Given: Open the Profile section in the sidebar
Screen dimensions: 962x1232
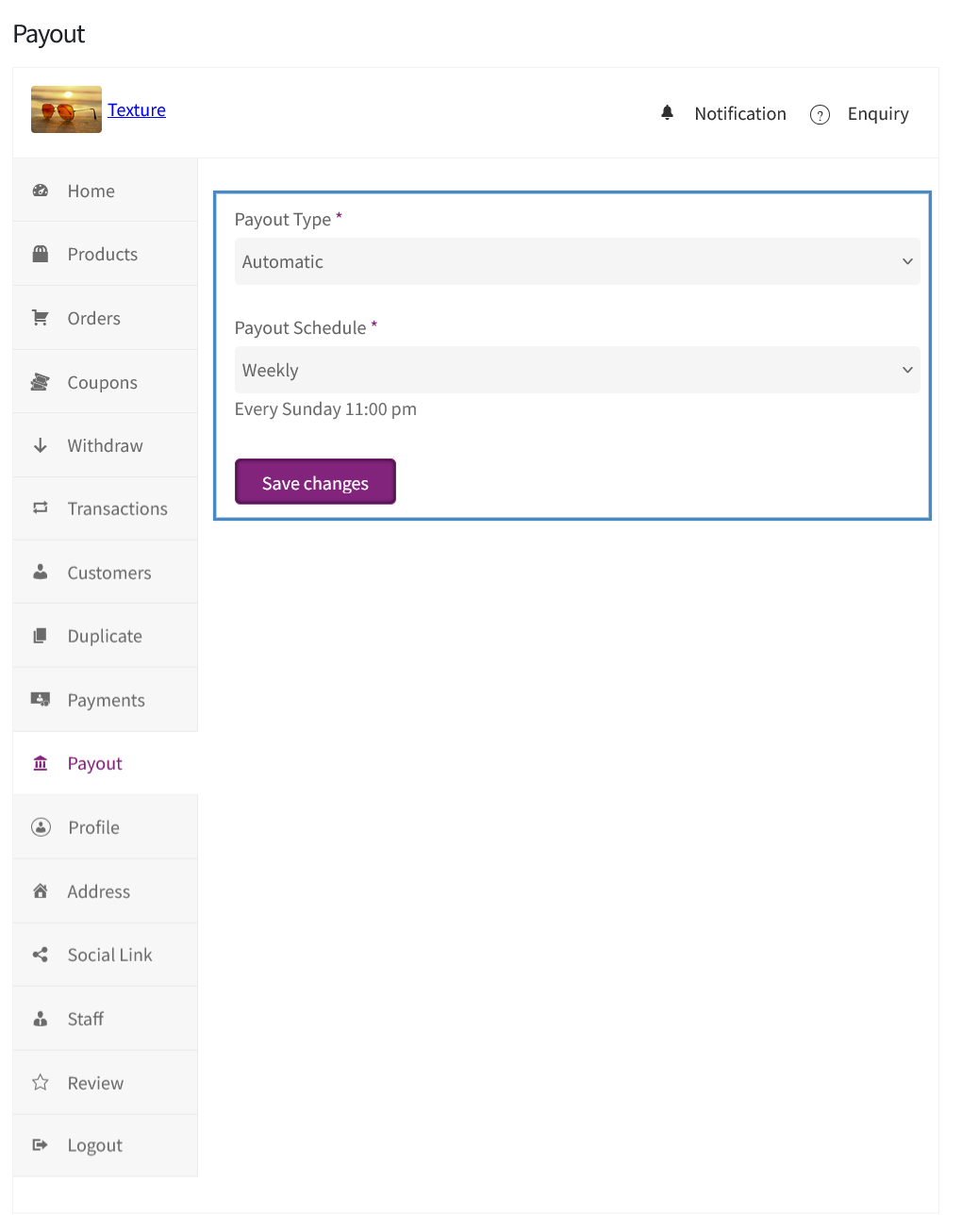Looking at the screenshot, I should 92,827.
